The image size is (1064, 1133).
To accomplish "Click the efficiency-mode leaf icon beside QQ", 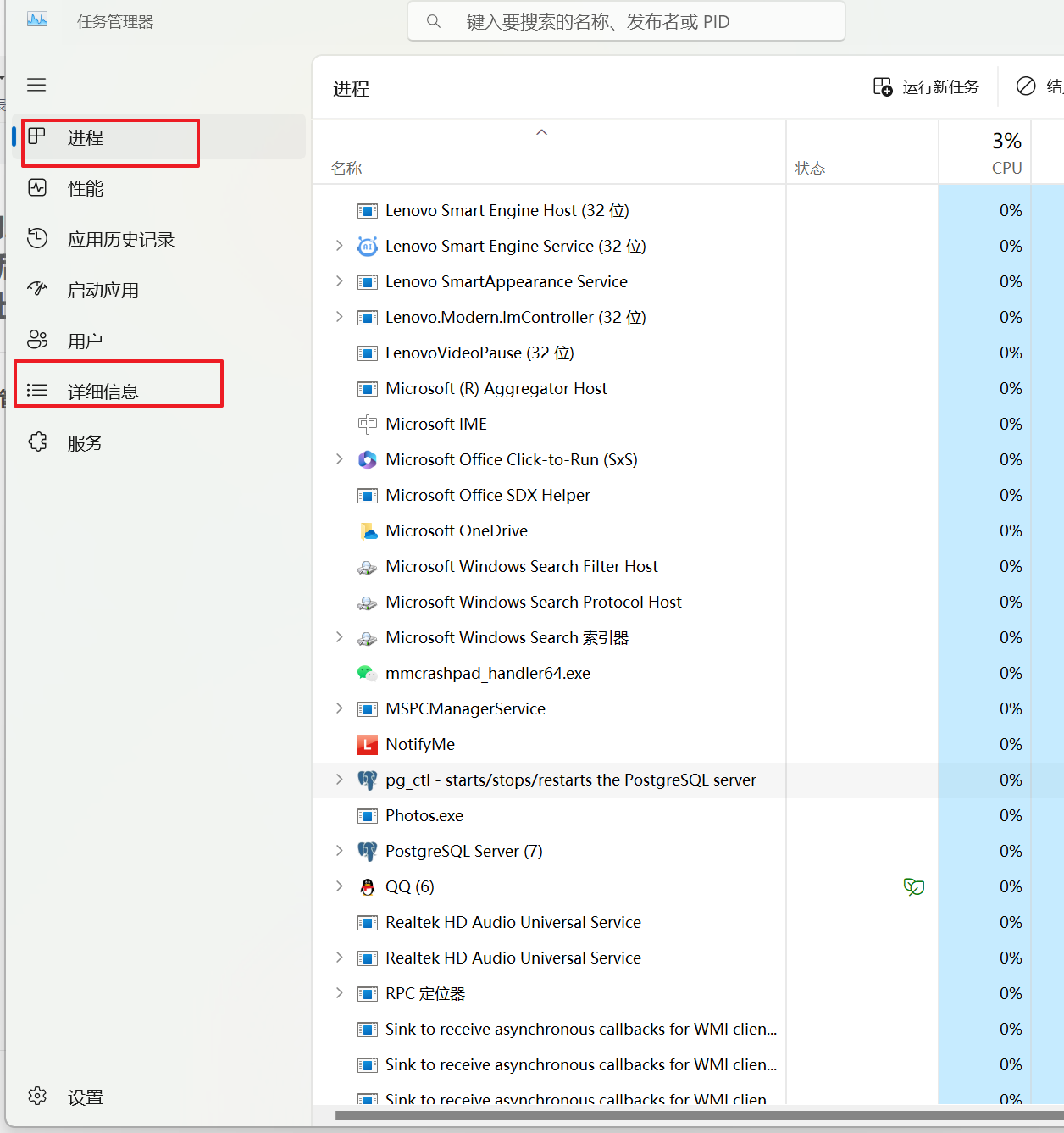I will (x=914, y=886).
